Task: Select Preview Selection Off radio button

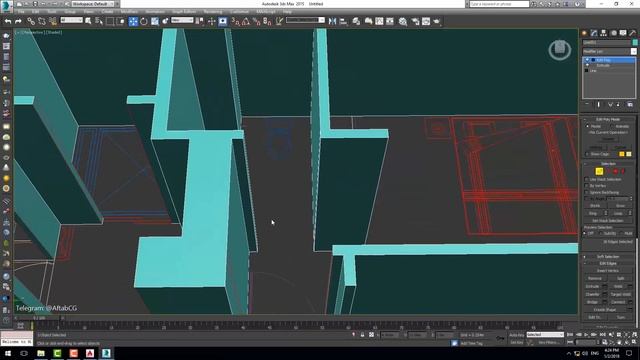Action: pos(585,233)
